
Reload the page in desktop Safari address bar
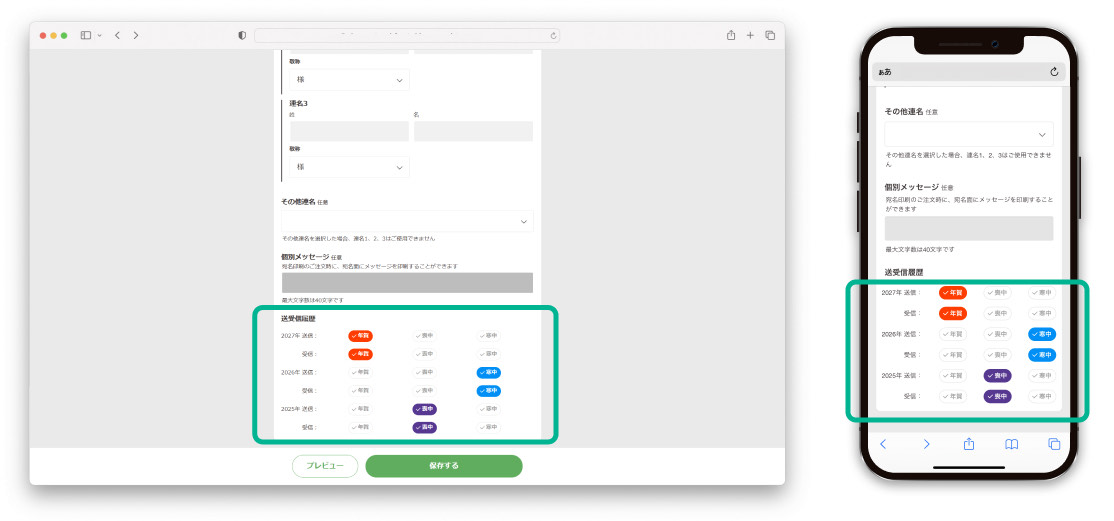pyautogui.click(x=553, y=35)
